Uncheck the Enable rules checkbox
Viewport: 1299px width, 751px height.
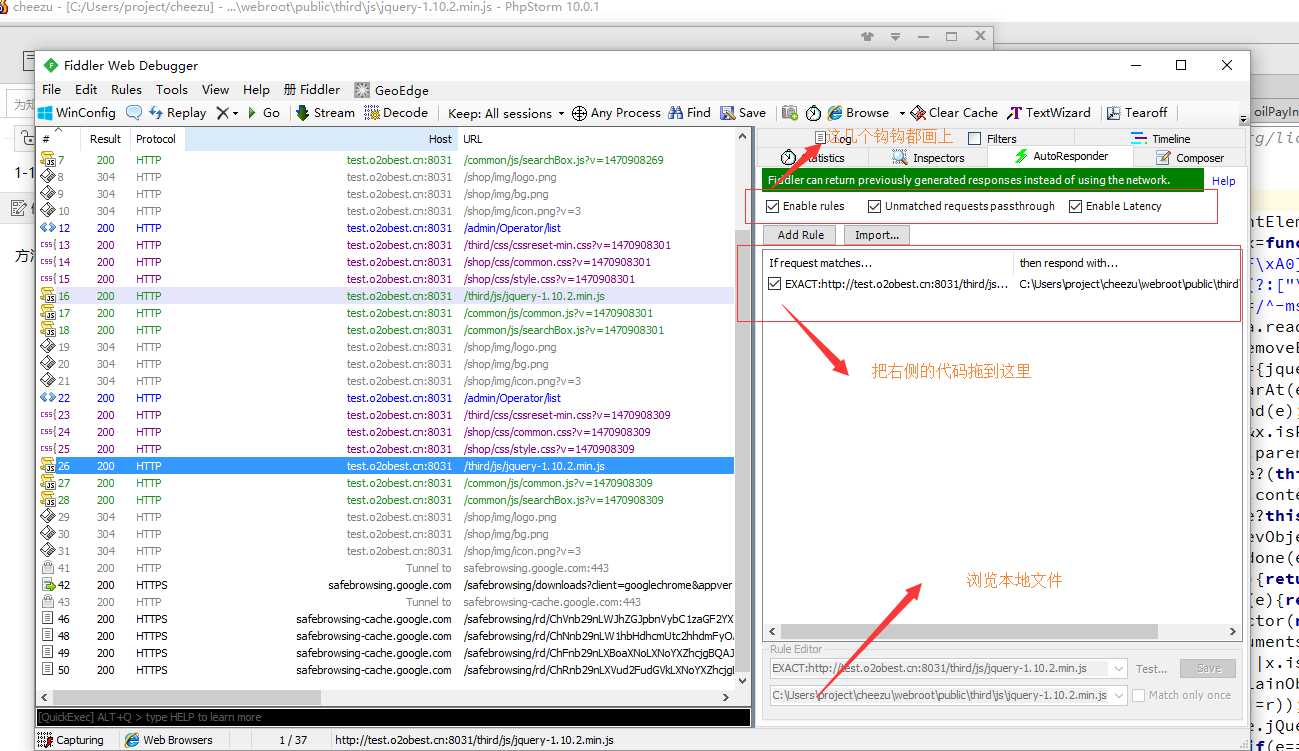click(772, 206)
